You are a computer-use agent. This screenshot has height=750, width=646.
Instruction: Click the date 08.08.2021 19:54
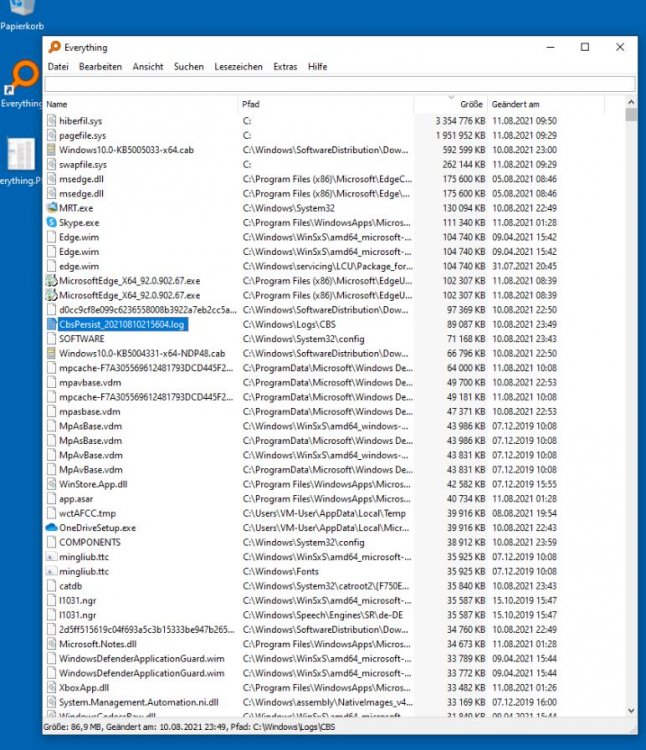pos(525,513)
